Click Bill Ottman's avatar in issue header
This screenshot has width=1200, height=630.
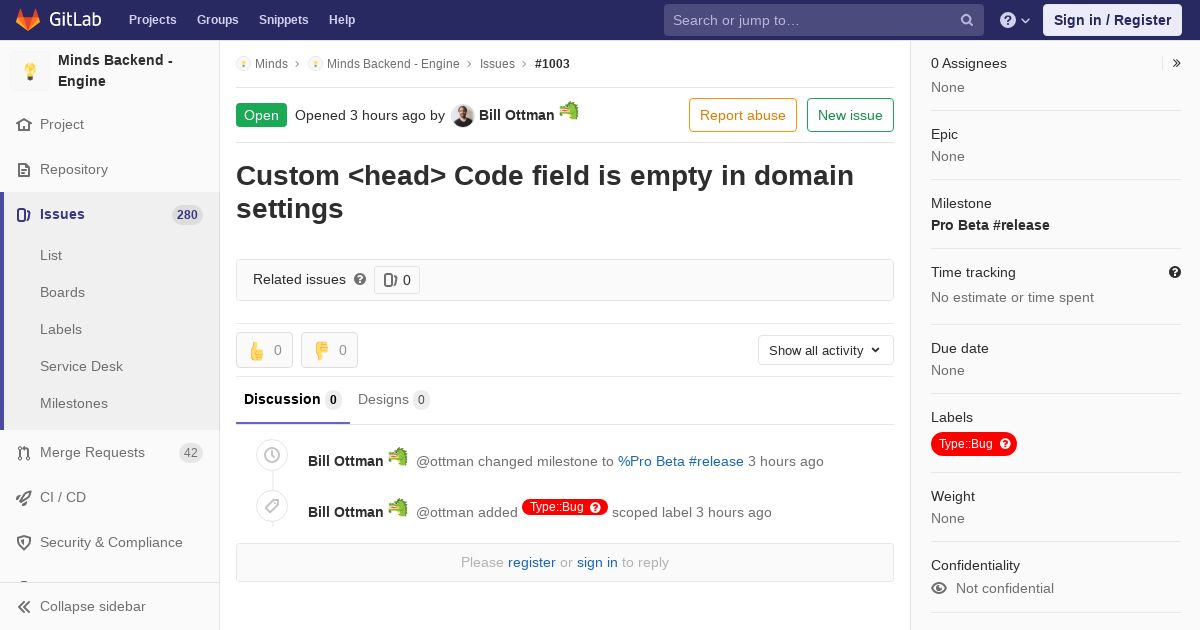(462, 115)
